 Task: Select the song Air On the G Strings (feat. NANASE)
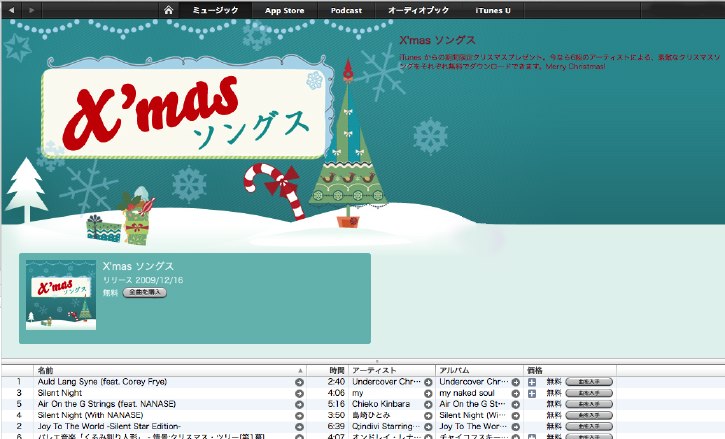(106, 404)
